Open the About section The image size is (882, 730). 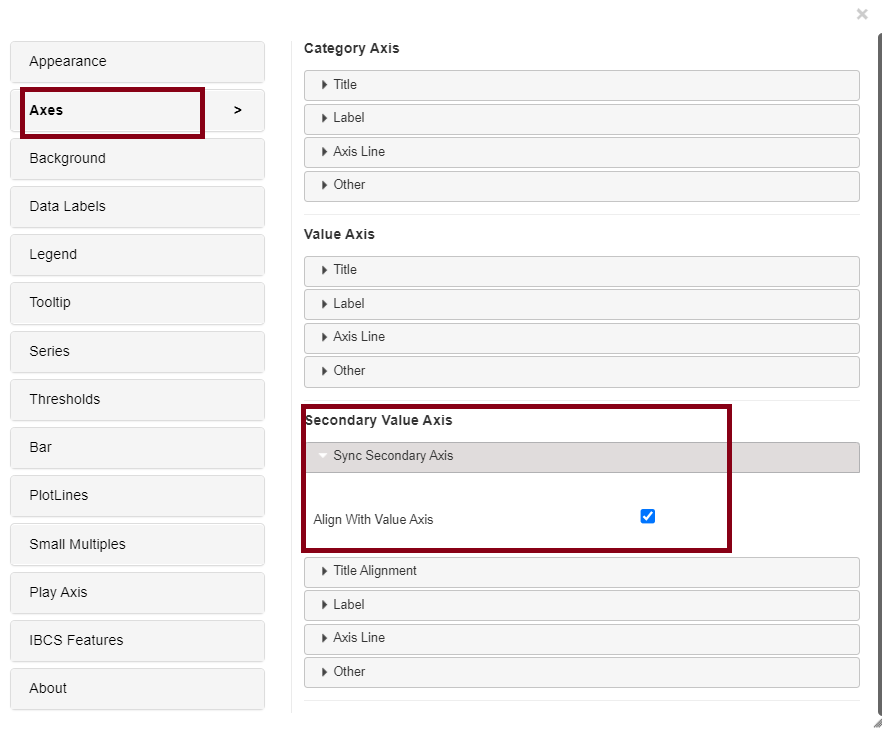point(137,689)
